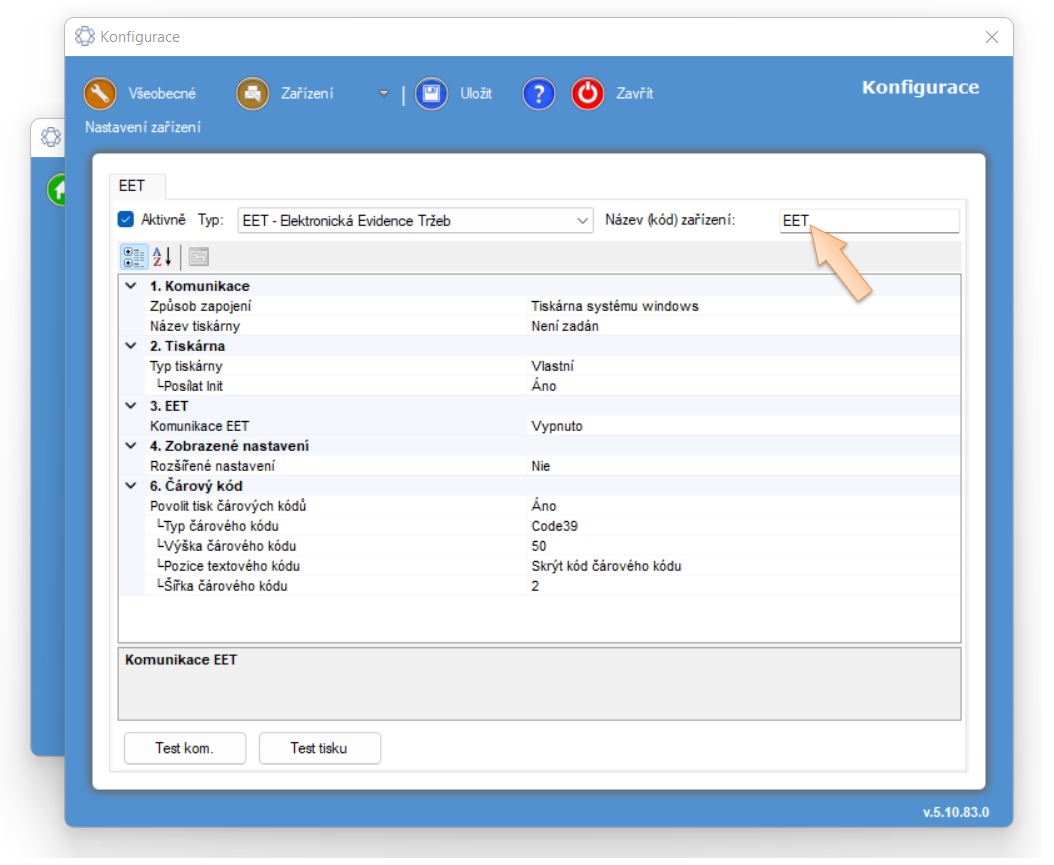This screenshot has height=865, width=1054.
Task: Collapse the 6. Čárový kód section
Action: [x=131, y=486]
